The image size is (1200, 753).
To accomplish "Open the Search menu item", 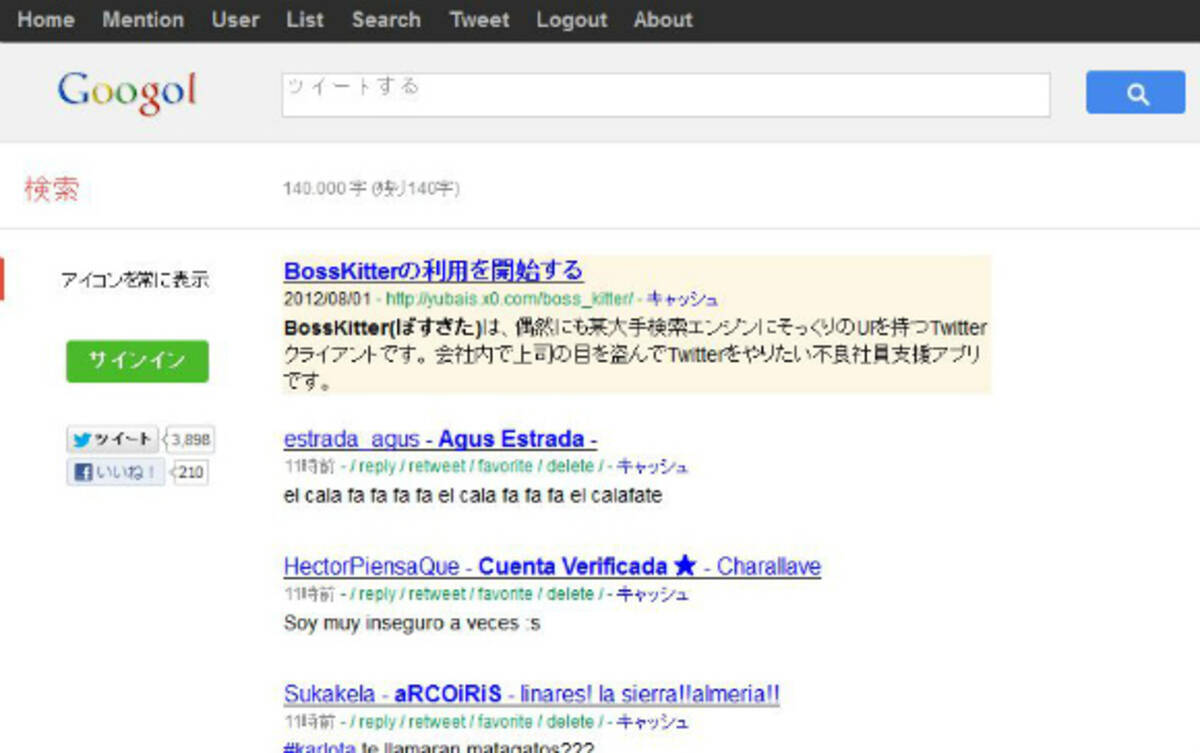I will 386,19.
